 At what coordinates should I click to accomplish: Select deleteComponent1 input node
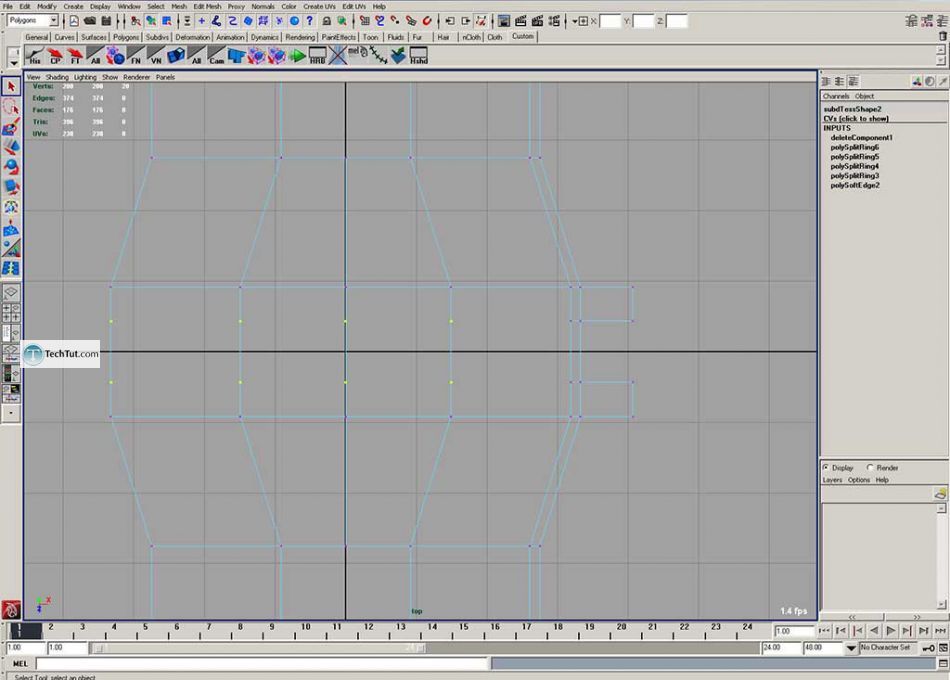tap(861, 138)
